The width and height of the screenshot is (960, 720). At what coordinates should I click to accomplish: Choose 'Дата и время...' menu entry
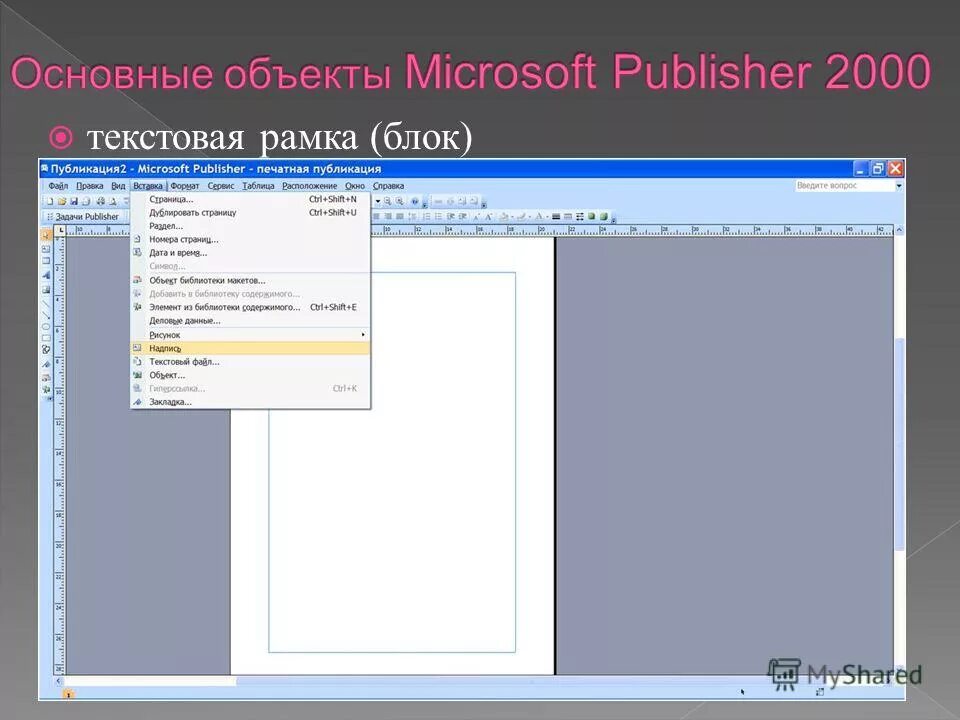250,253
